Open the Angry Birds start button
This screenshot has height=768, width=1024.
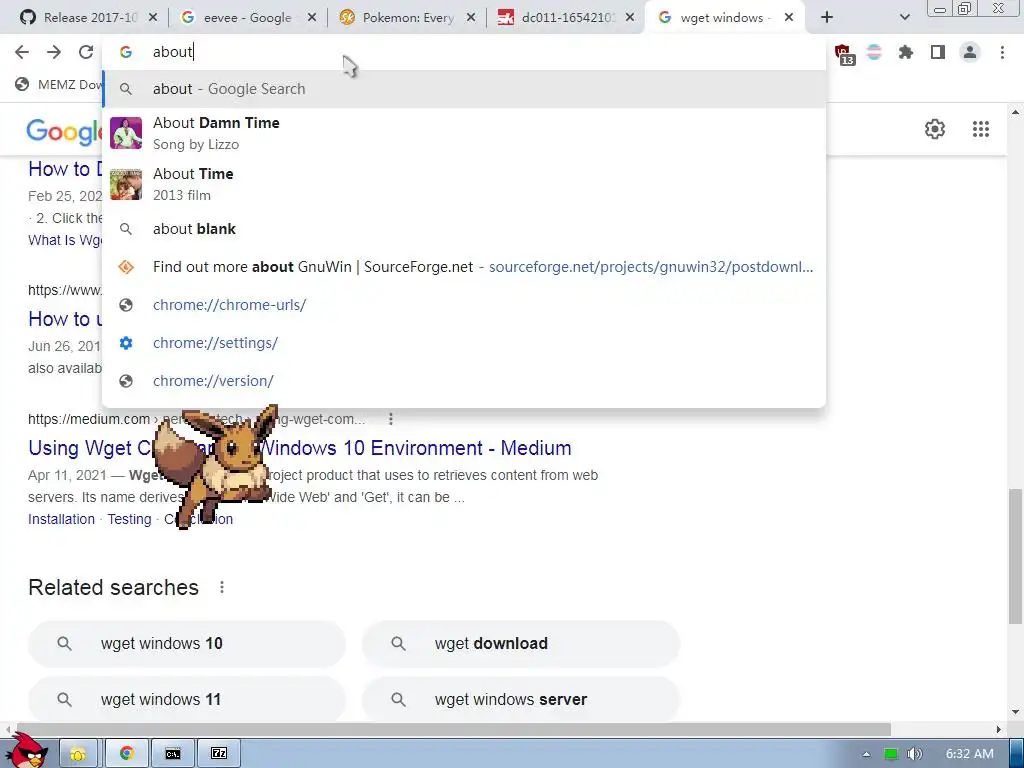(27, 751)
